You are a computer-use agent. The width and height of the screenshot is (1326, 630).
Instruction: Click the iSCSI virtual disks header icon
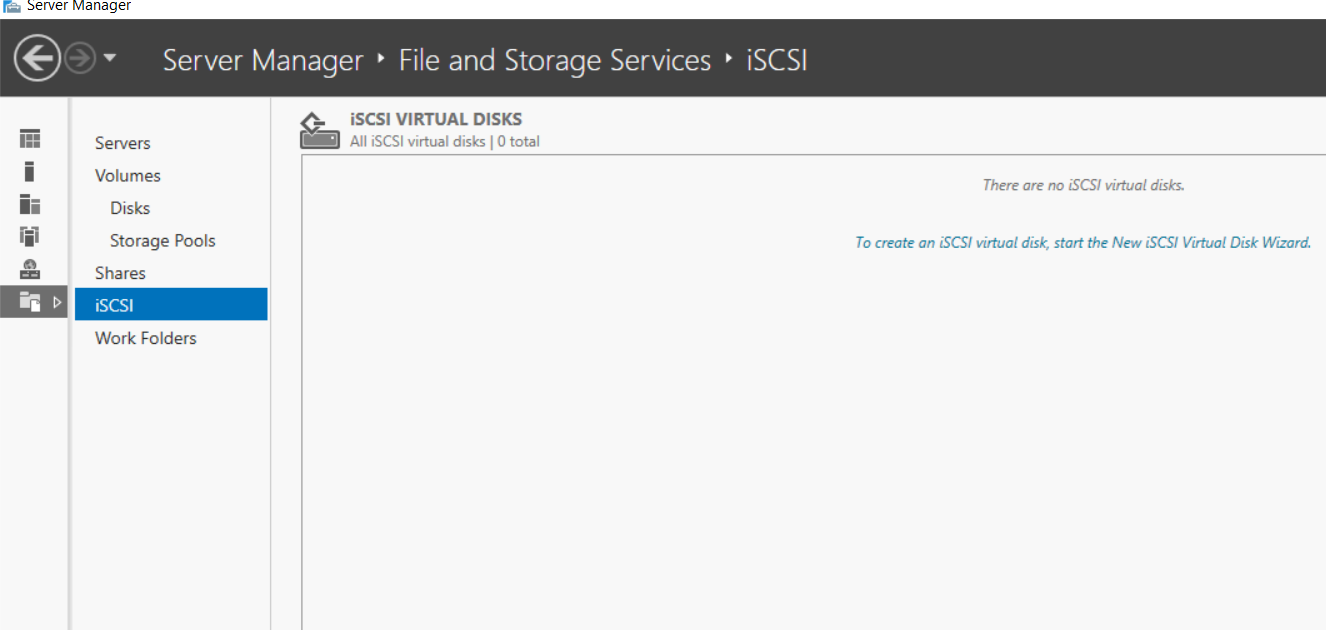320,130
